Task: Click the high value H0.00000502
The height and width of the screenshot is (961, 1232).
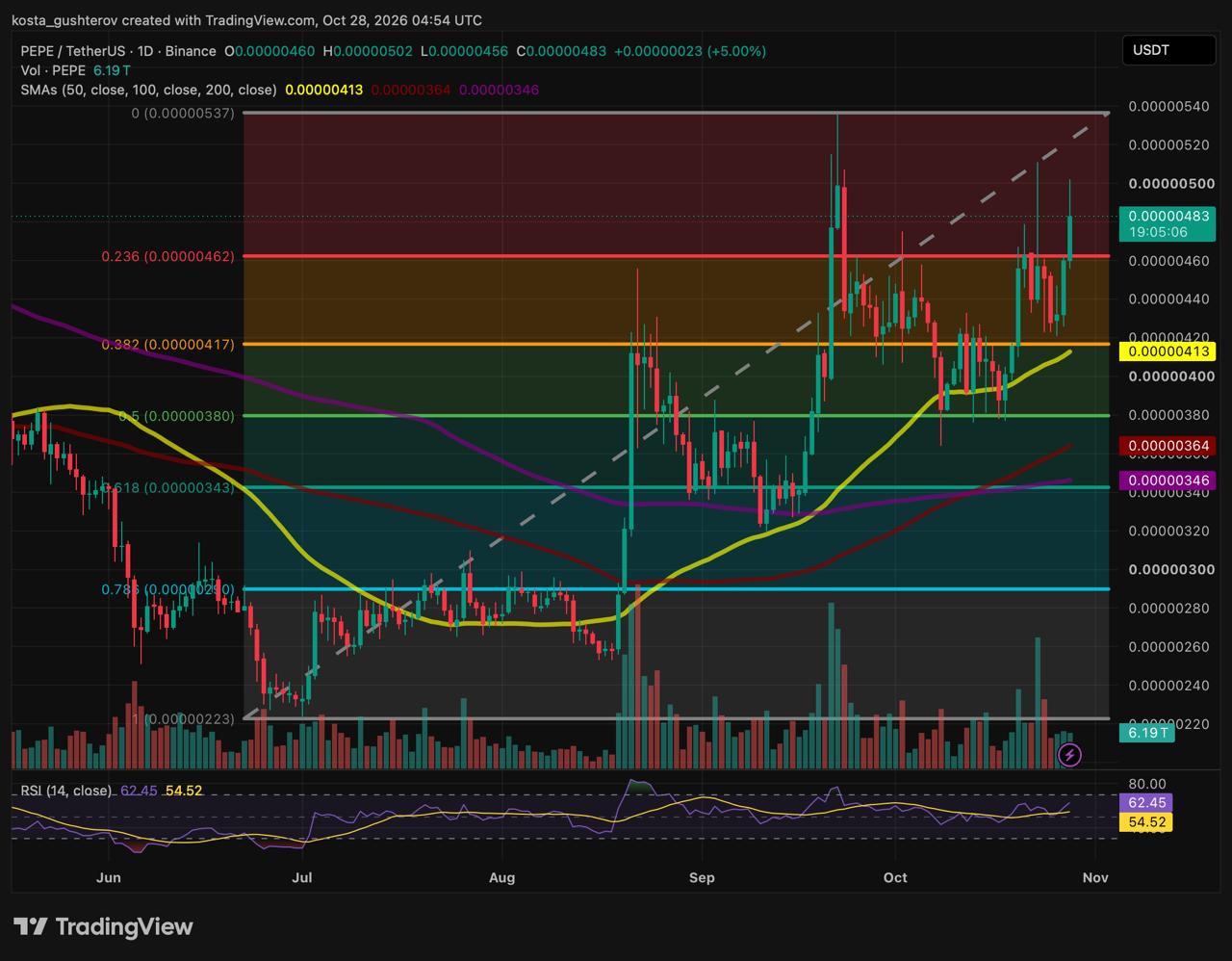Action: pos(369,50)
